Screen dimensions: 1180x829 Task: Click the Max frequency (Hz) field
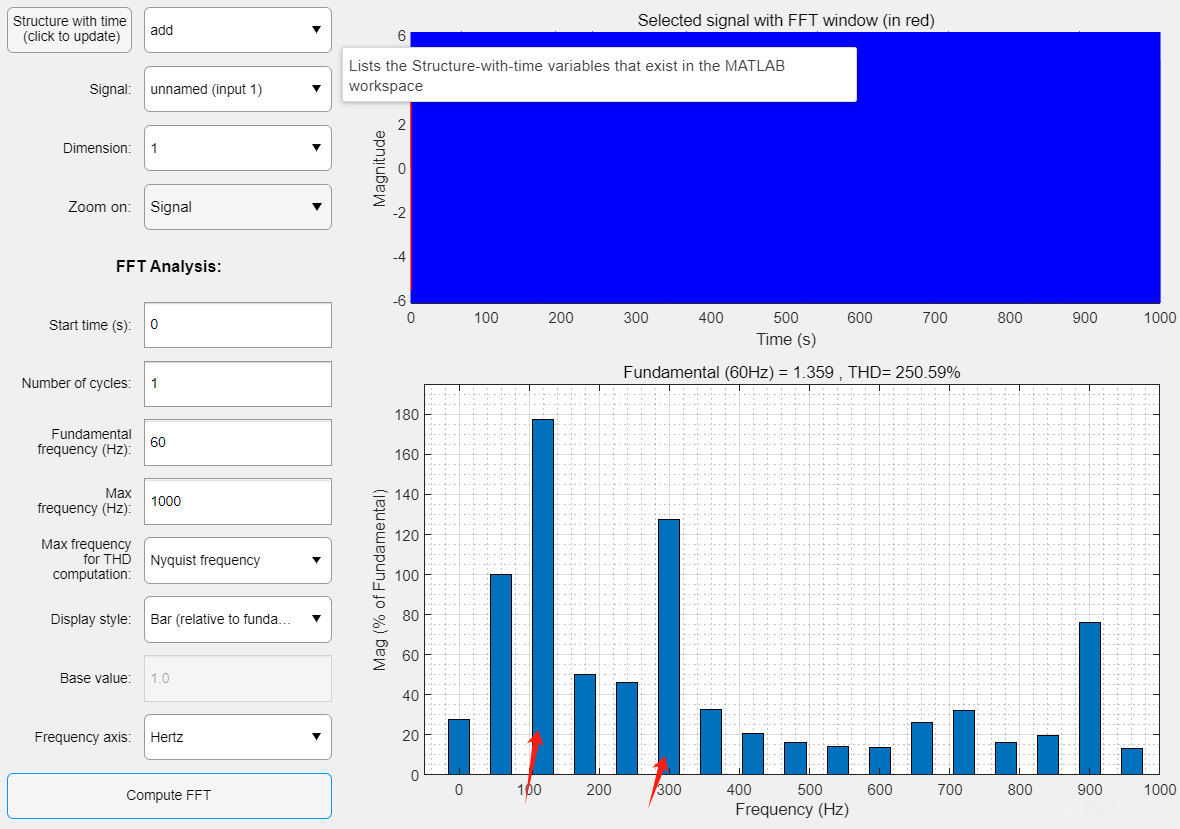(x=237, y=501)
